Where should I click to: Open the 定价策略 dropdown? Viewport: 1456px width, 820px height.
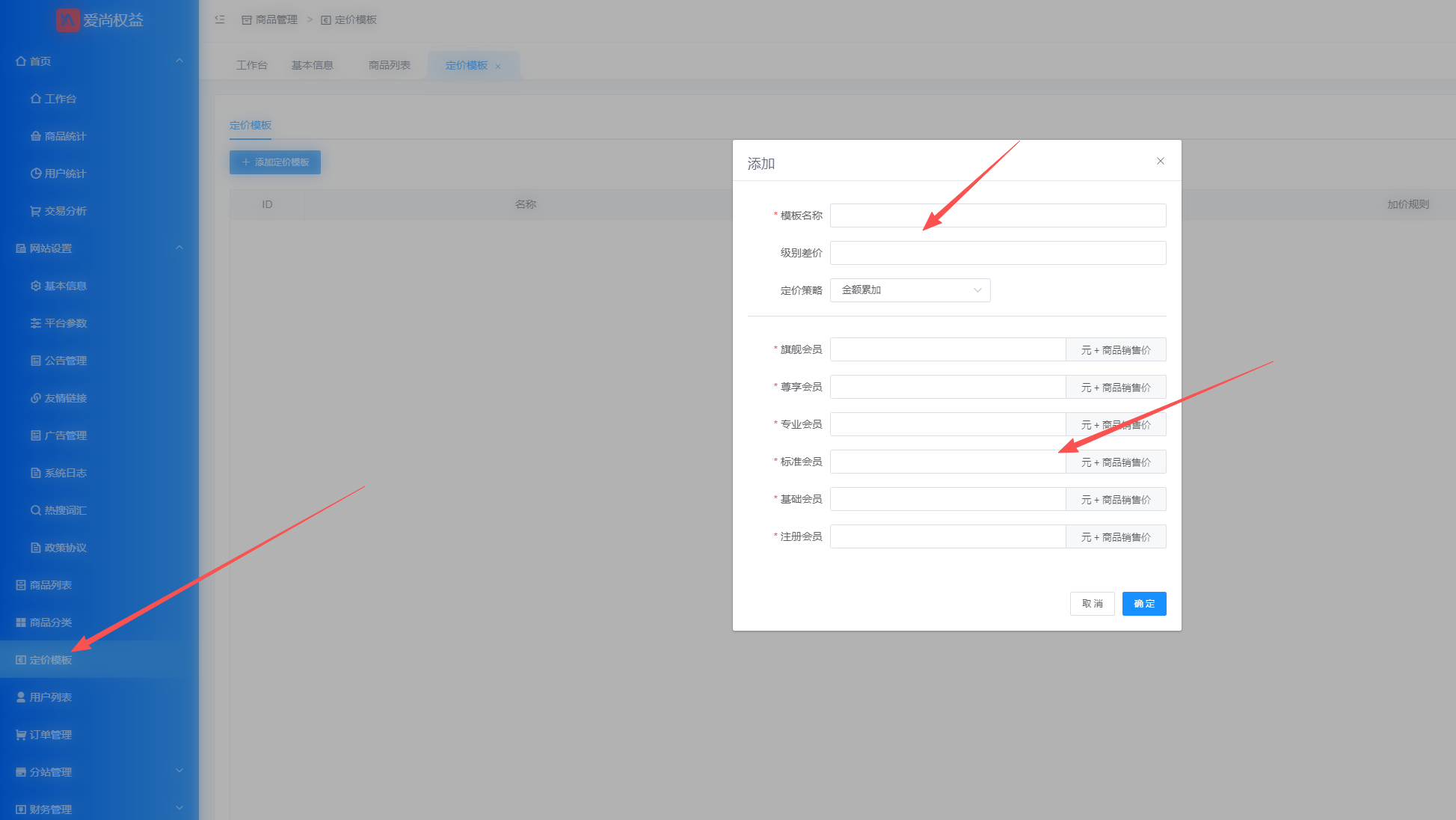tap(909, 290)
